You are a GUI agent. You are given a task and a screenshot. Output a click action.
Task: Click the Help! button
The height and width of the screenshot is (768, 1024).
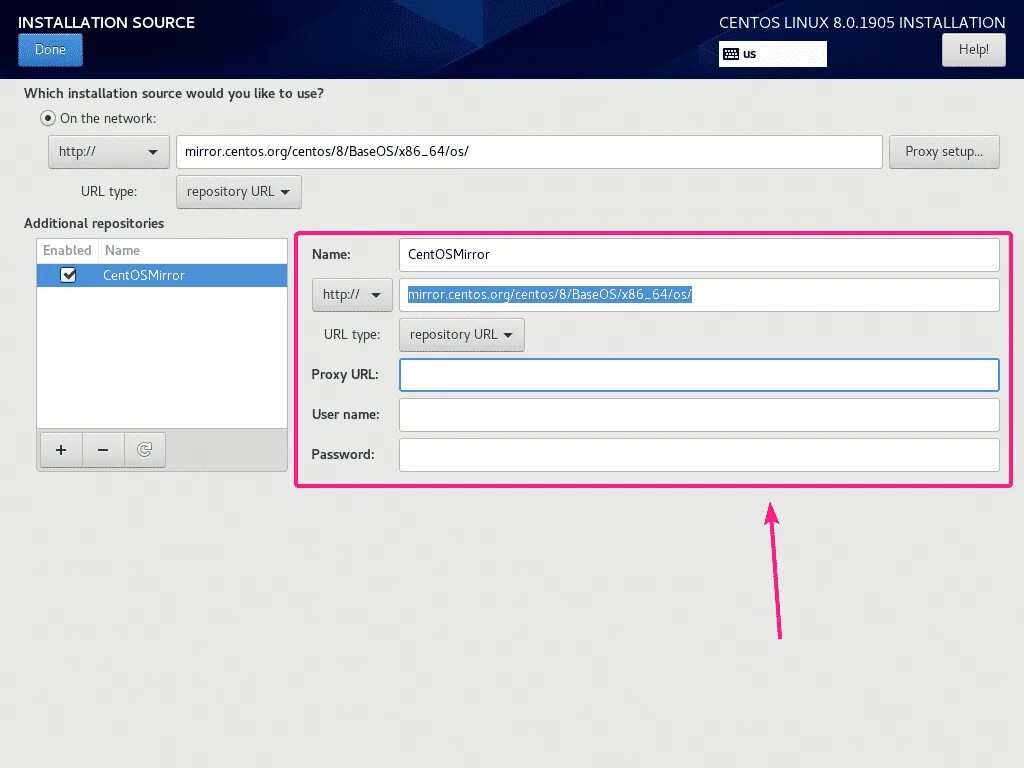(973, 49)
